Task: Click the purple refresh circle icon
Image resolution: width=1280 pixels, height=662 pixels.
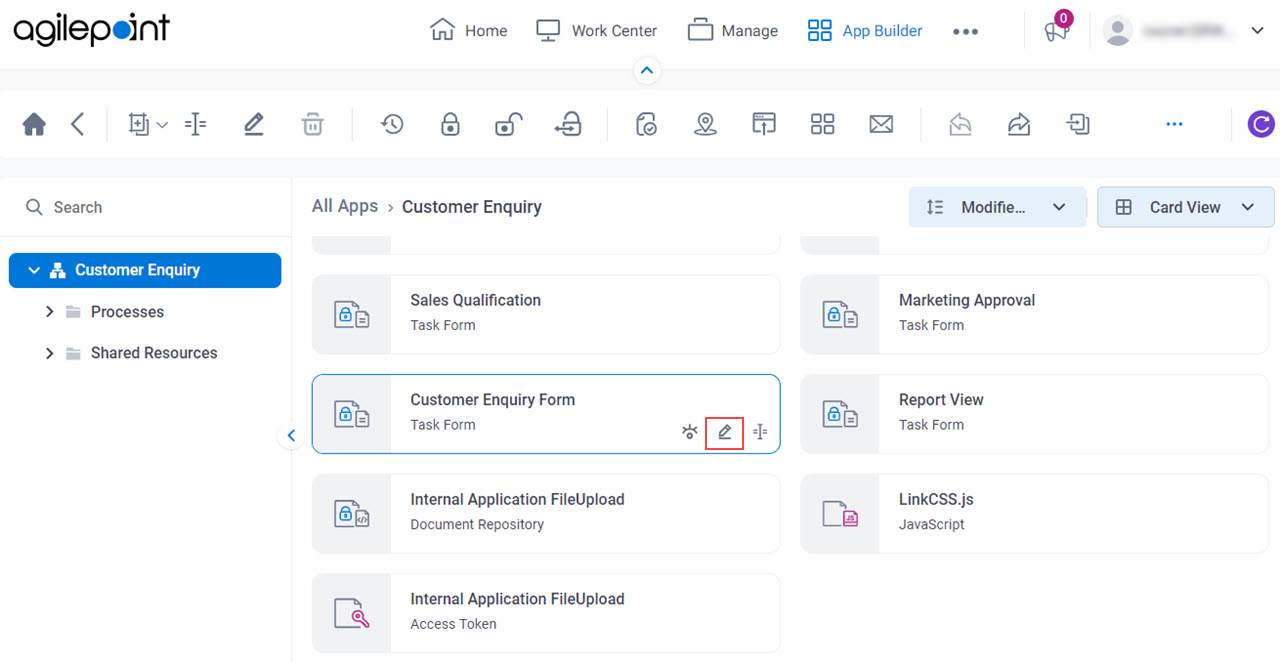Action: (1261, 124)
